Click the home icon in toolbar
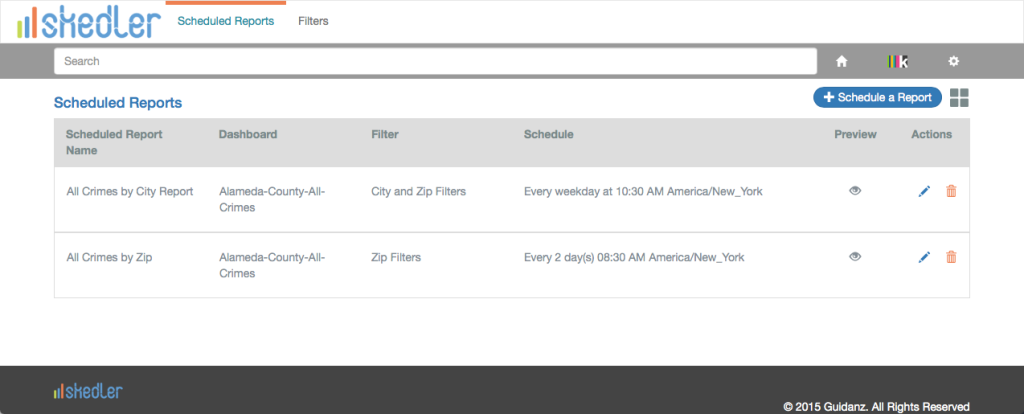 tap(842, 61)
